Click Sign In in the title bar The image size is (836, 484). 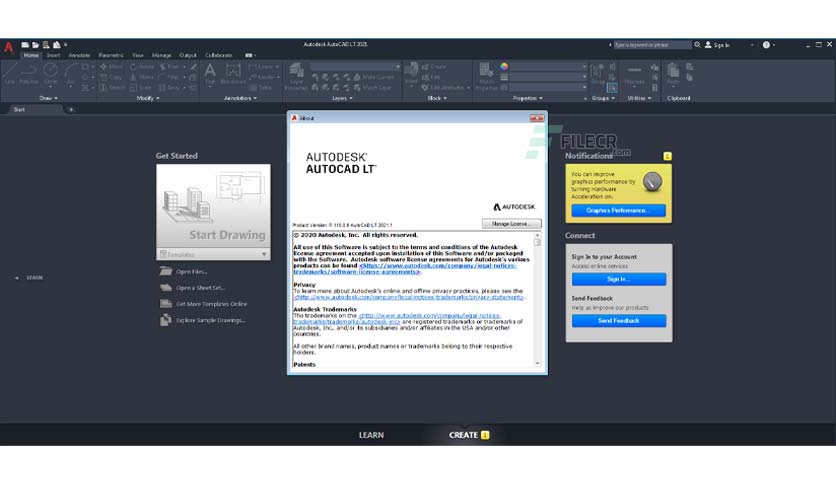coord(717,45)
